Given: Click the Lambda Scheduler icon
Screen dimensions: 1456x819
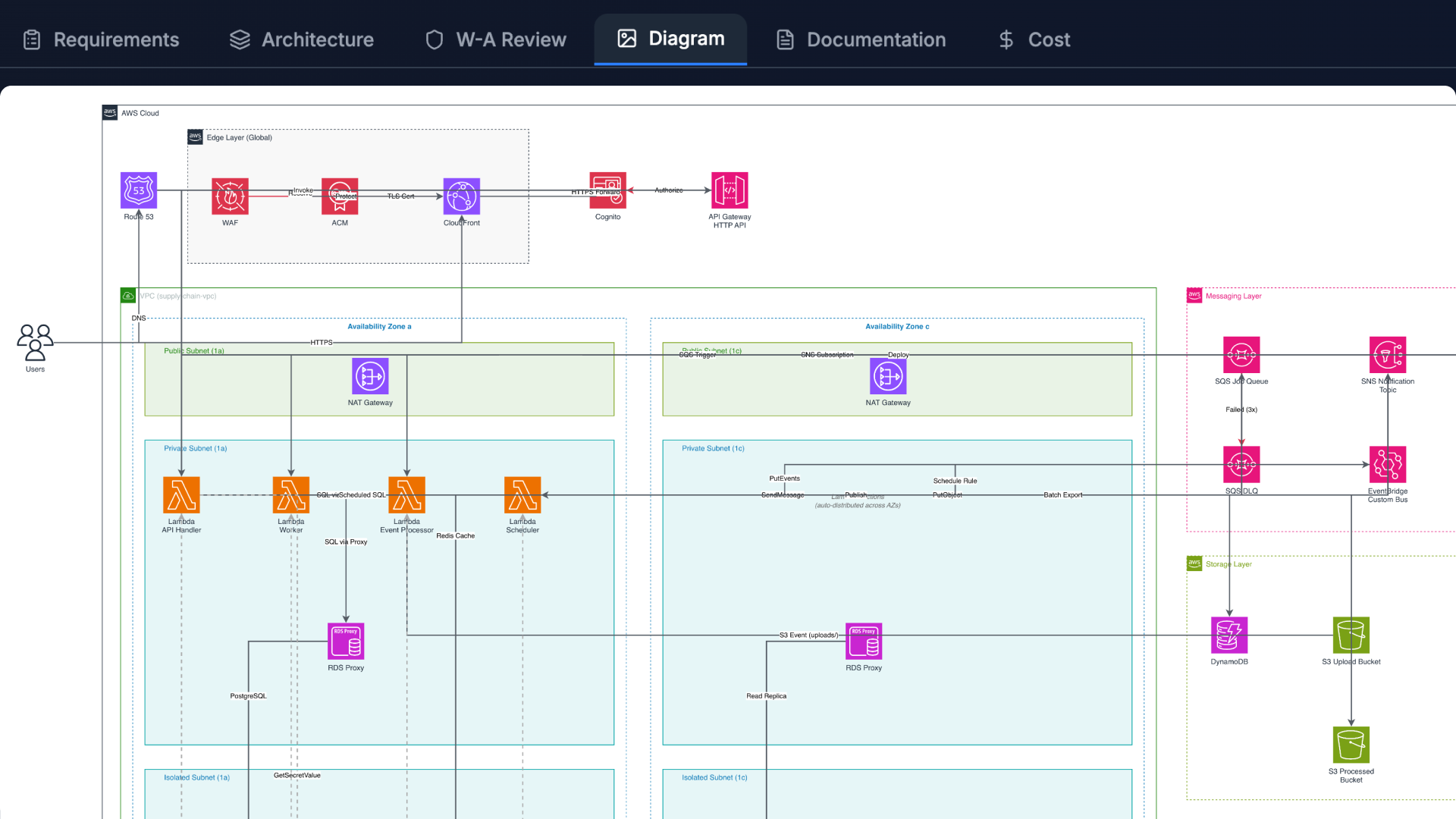Looking at the screenshot, I should point(522,494).
